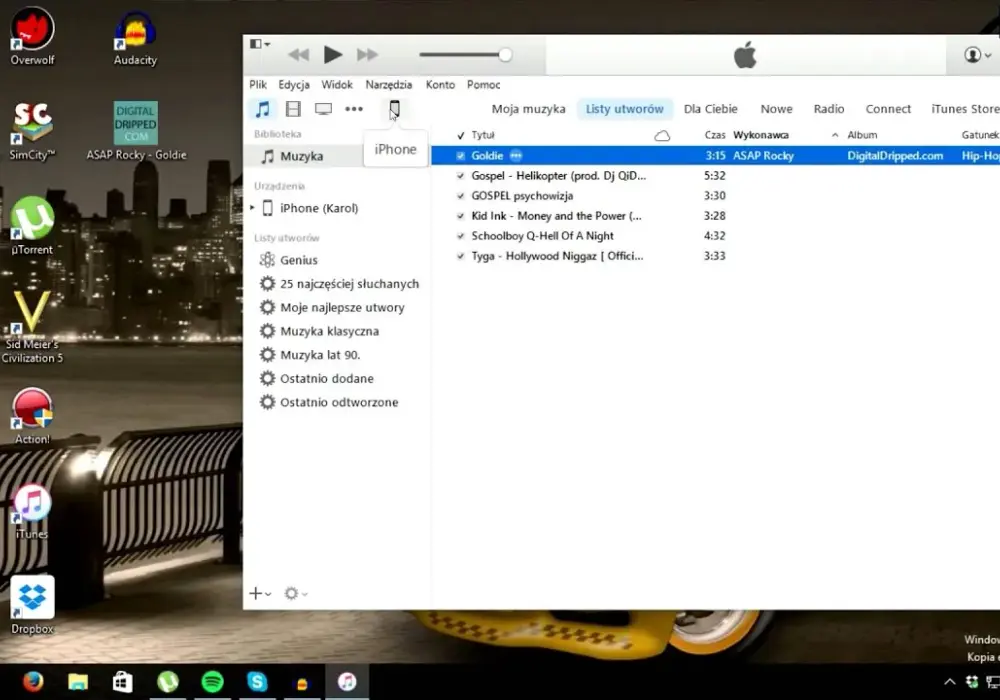Image resolution: width=1000 pixels, height=700 pixels.
Task: Open the Konto menu
Action: (440, 84)
